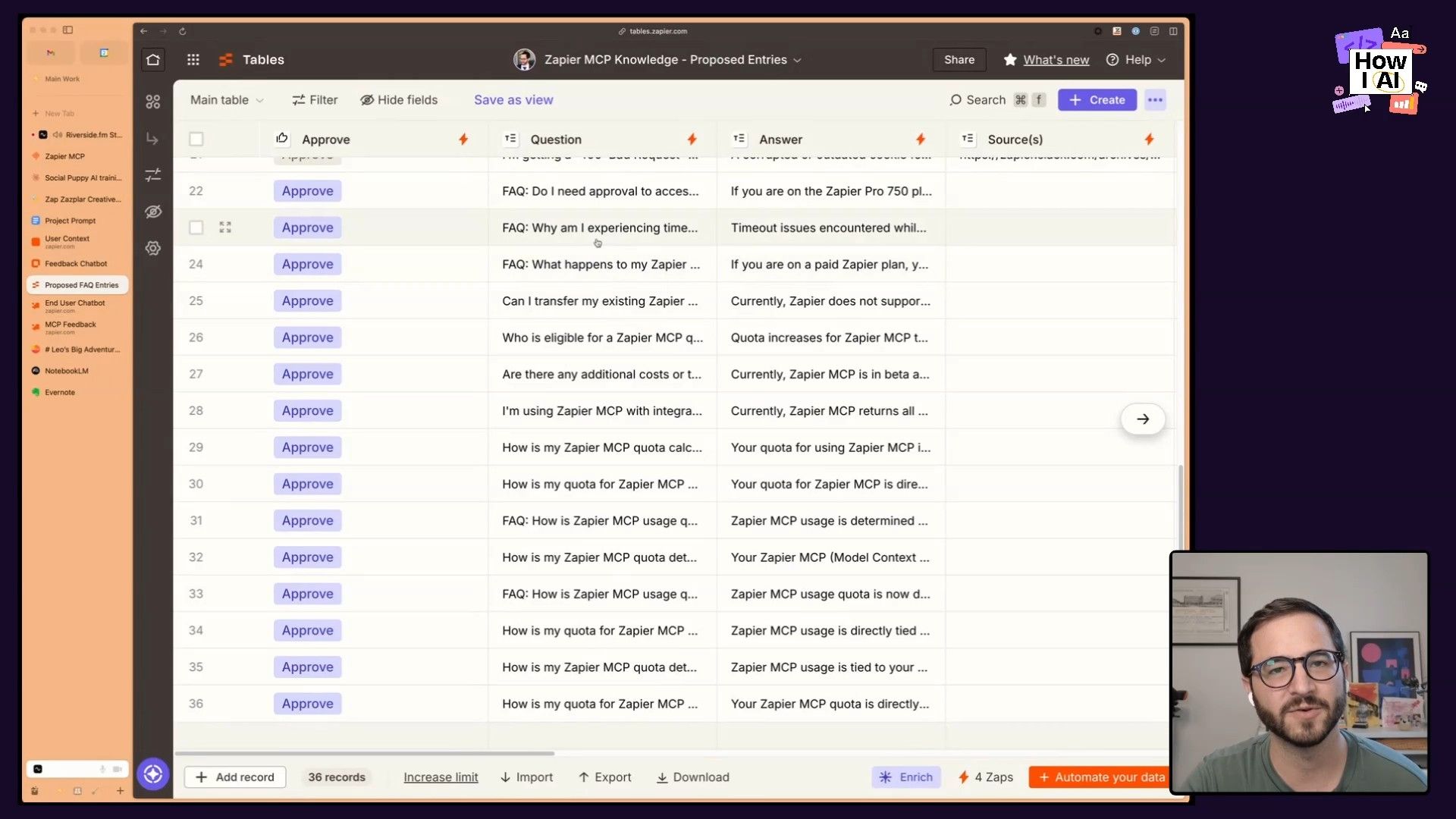This screenshot has height=819, width=1456.
Task: Select cell "Can I transfer my existing Zapier"
Action: [602, 301]
